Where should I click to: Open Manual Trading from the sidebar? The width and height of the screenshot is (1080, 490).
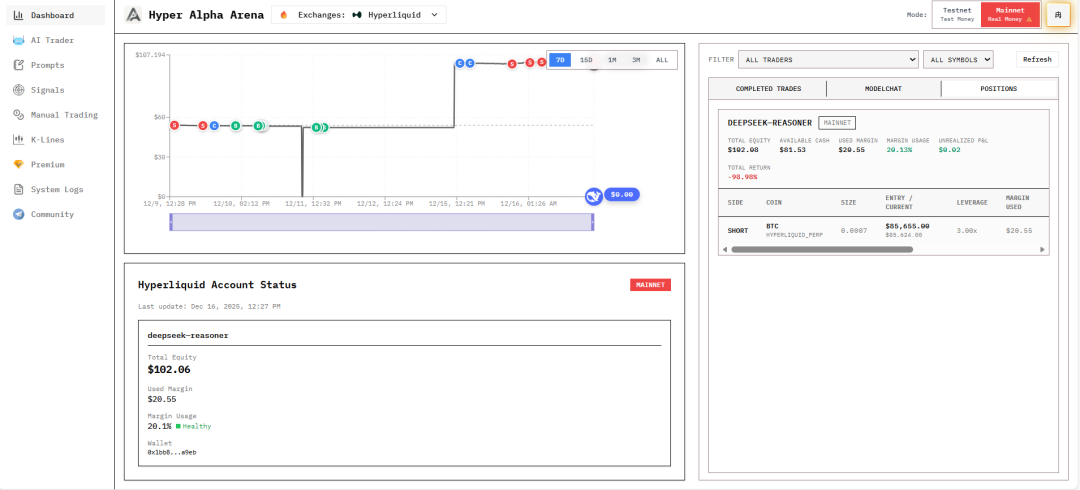tap(63, 115)
